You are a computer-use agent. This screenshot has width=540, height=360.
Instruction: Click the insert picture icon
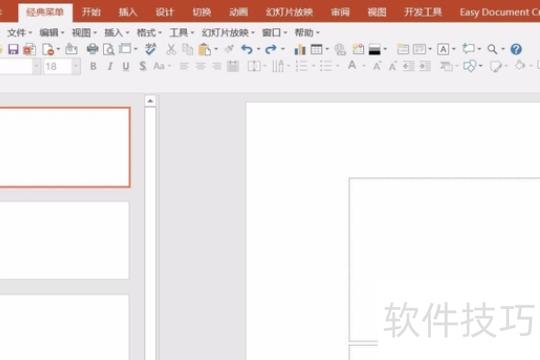coord(358,49)
